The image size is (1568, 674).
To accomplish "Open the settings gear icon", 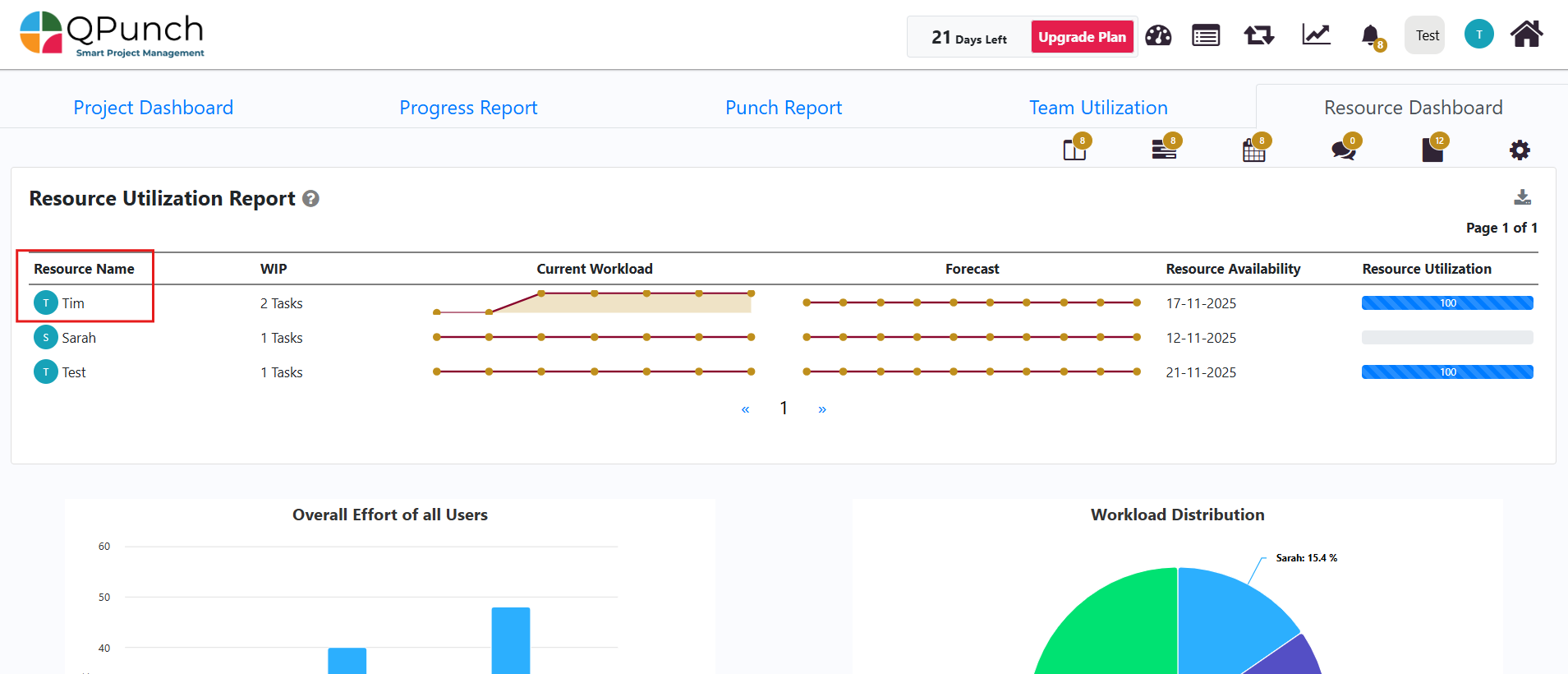I will (1520, 150).
